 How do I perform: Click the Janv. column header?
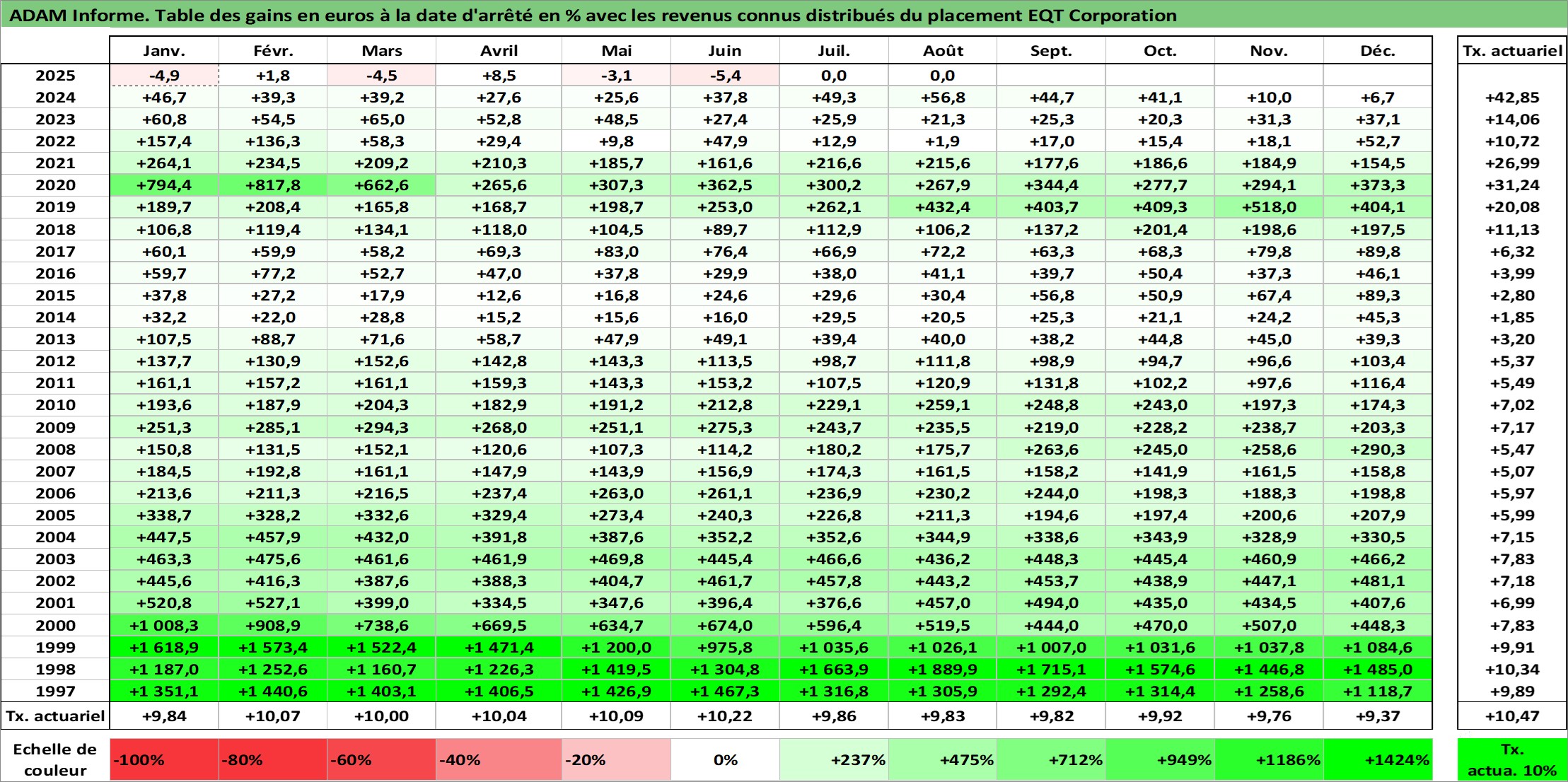tap(164, 51)
